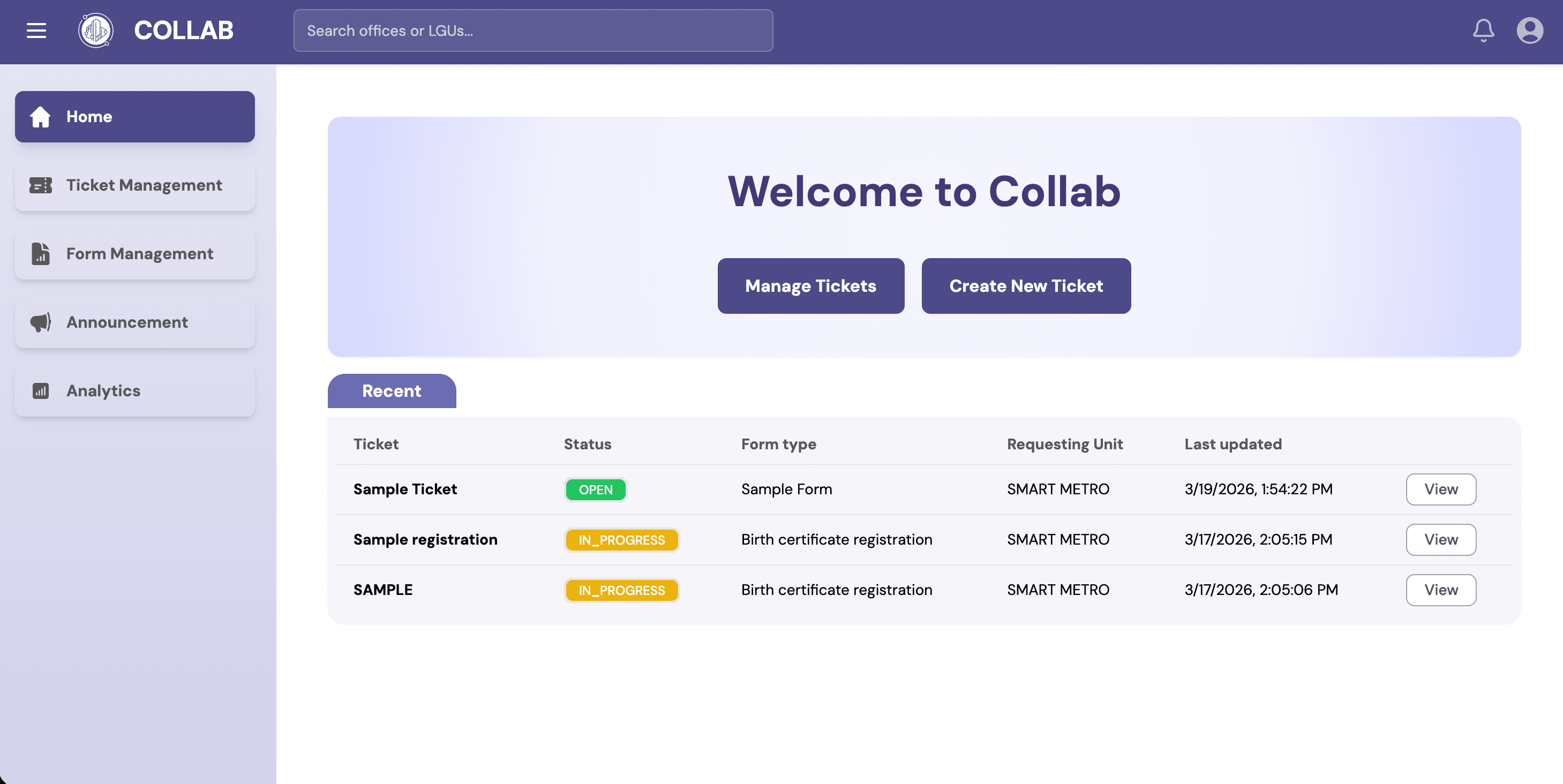Image resolution: width=1563 pixels, height=784 pixels.
Task: Click the Announcement megaphone icon
Action: (x=41, y=322)
